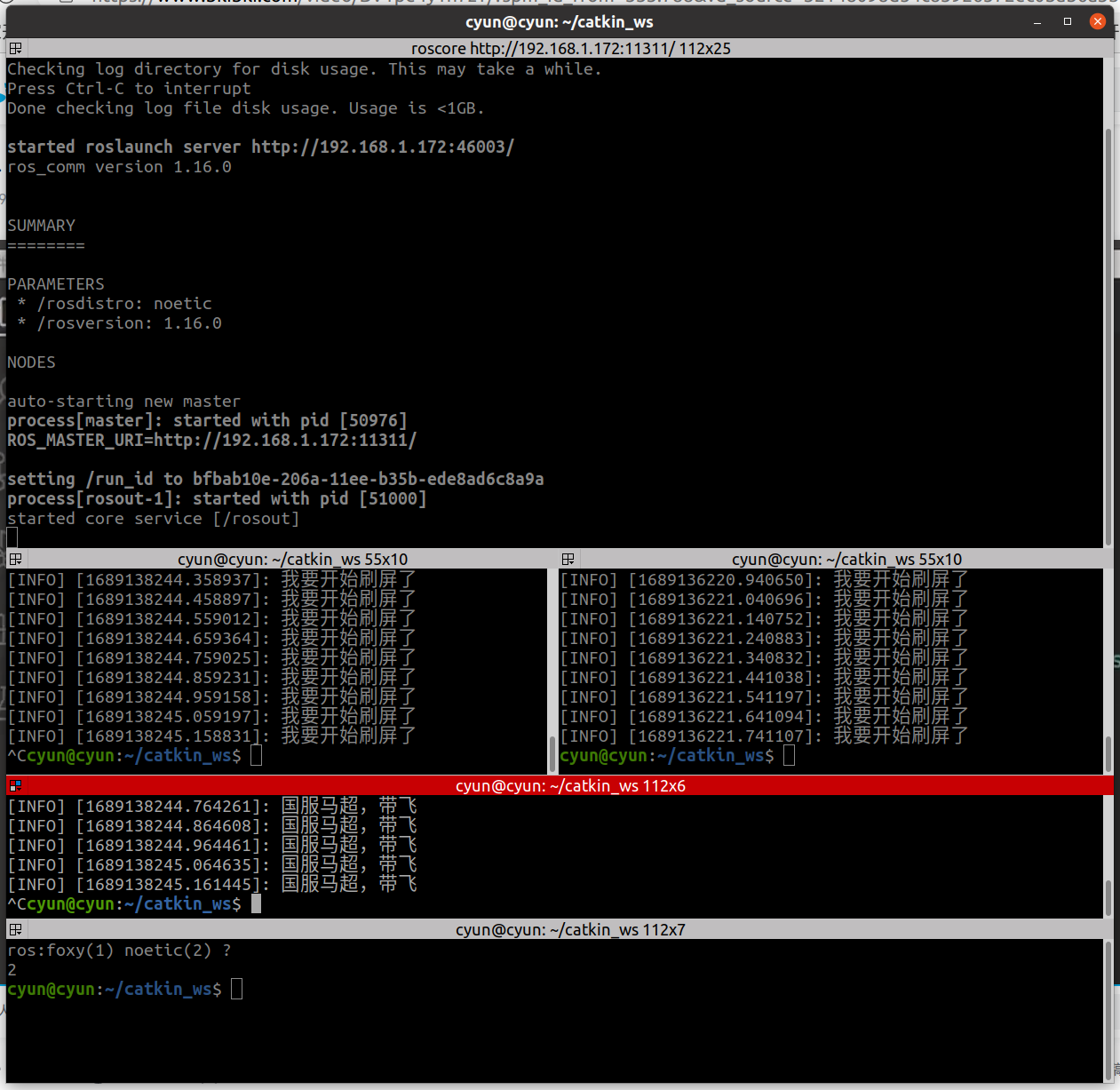The image size is (1120, 1090).
Task: Click the '/rosversion: 1.16.0' line
Action: [x=119, y=322]
